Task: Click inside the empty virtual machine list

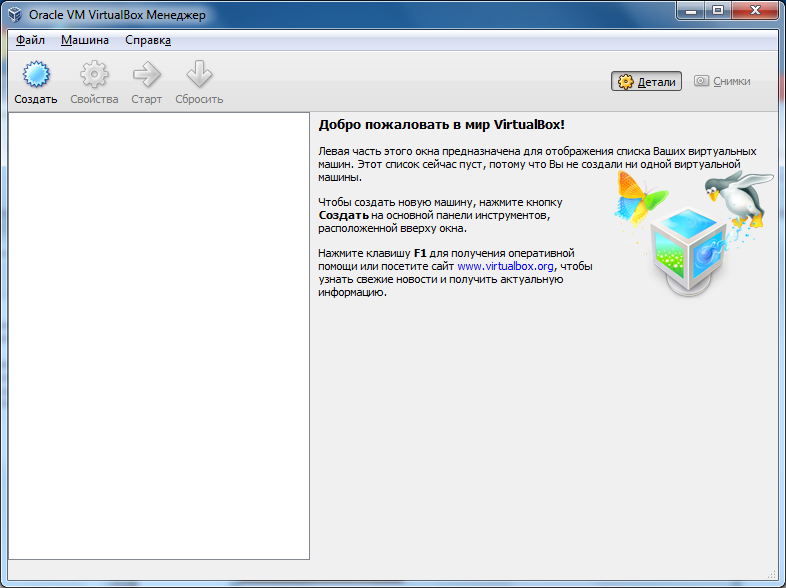Action: click(159, 336)
